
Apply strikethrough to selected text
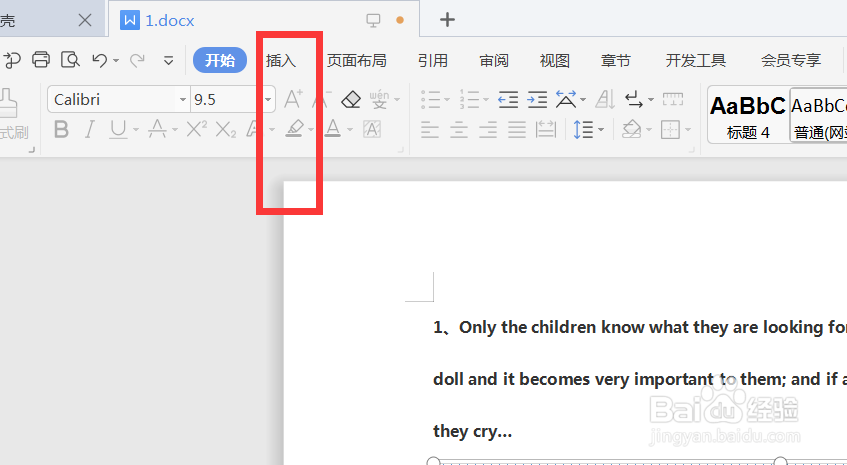[x=157, y=130]
